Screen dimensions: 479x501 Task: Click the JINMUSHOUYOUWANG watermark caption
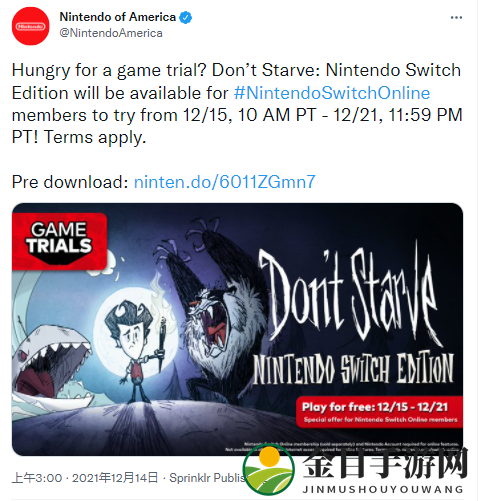coord(383,489)
